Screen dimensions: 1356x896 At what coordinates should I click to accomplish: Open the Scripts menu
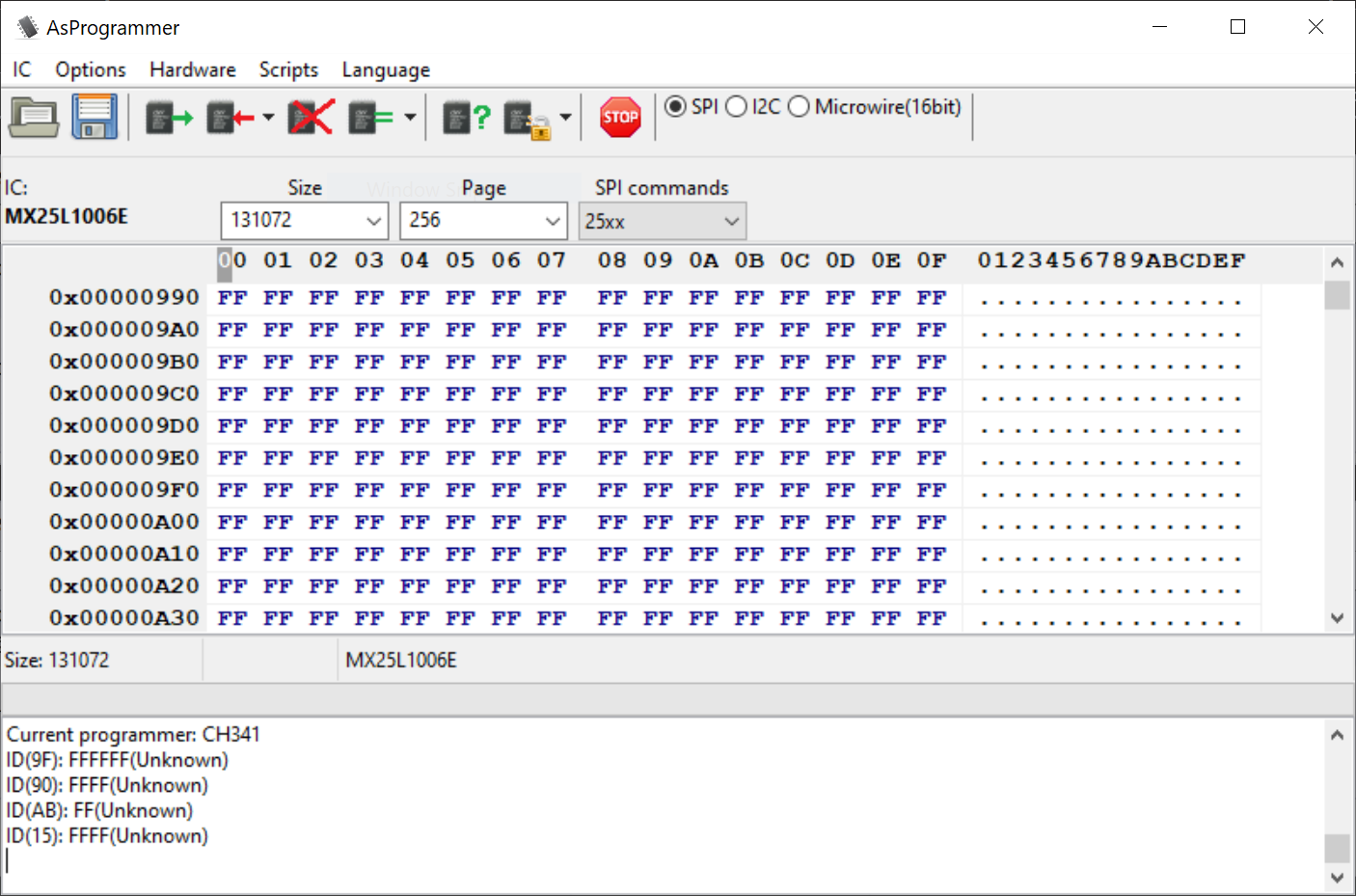[x=288, y=69]
